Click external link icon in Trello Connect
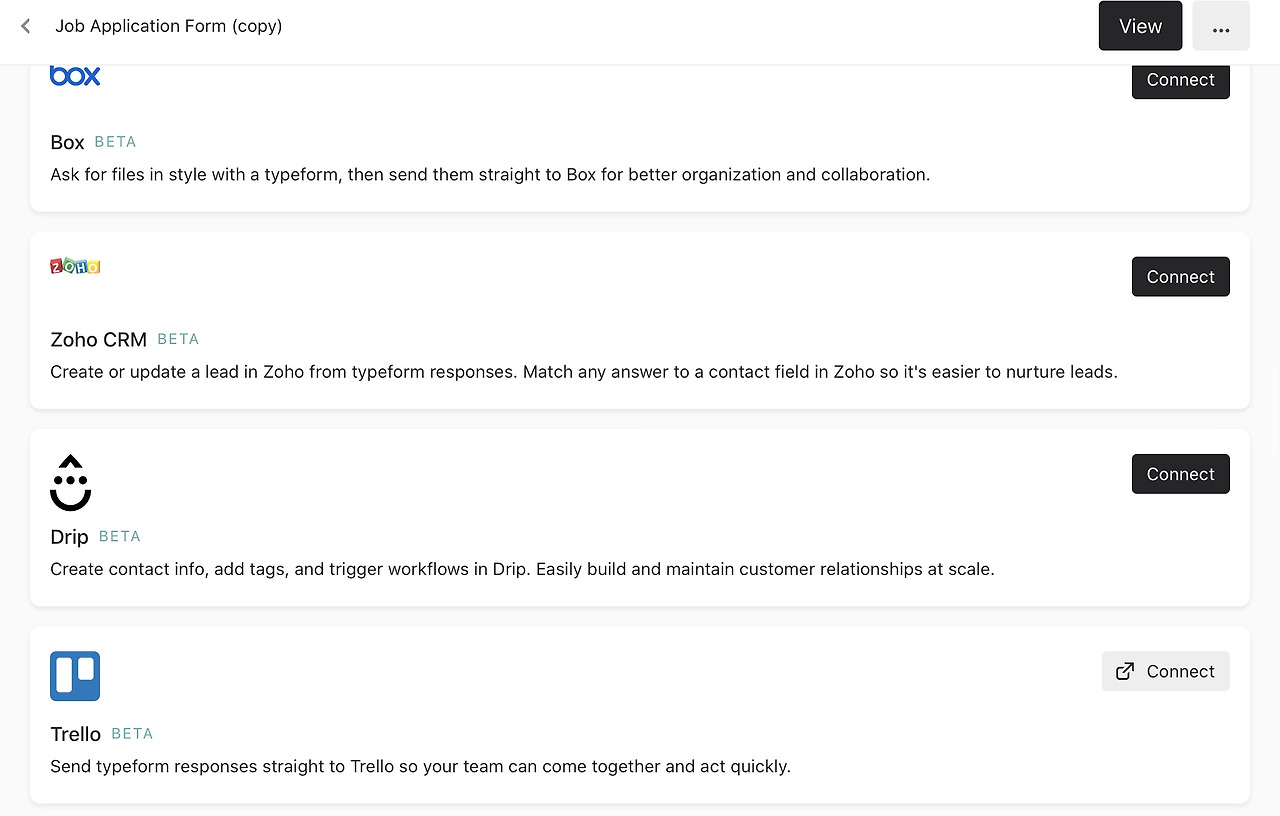Image resolution: width=1280 pixels, height=816 pixels. tap(1125, 671)
